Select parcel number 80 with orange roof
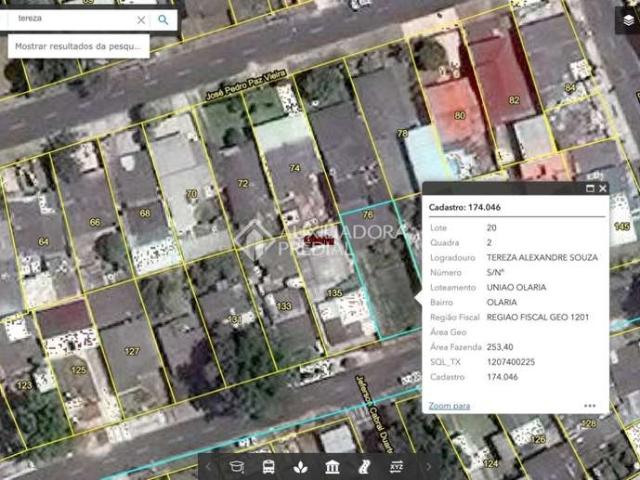640x480 pixels. coord(460,116)
